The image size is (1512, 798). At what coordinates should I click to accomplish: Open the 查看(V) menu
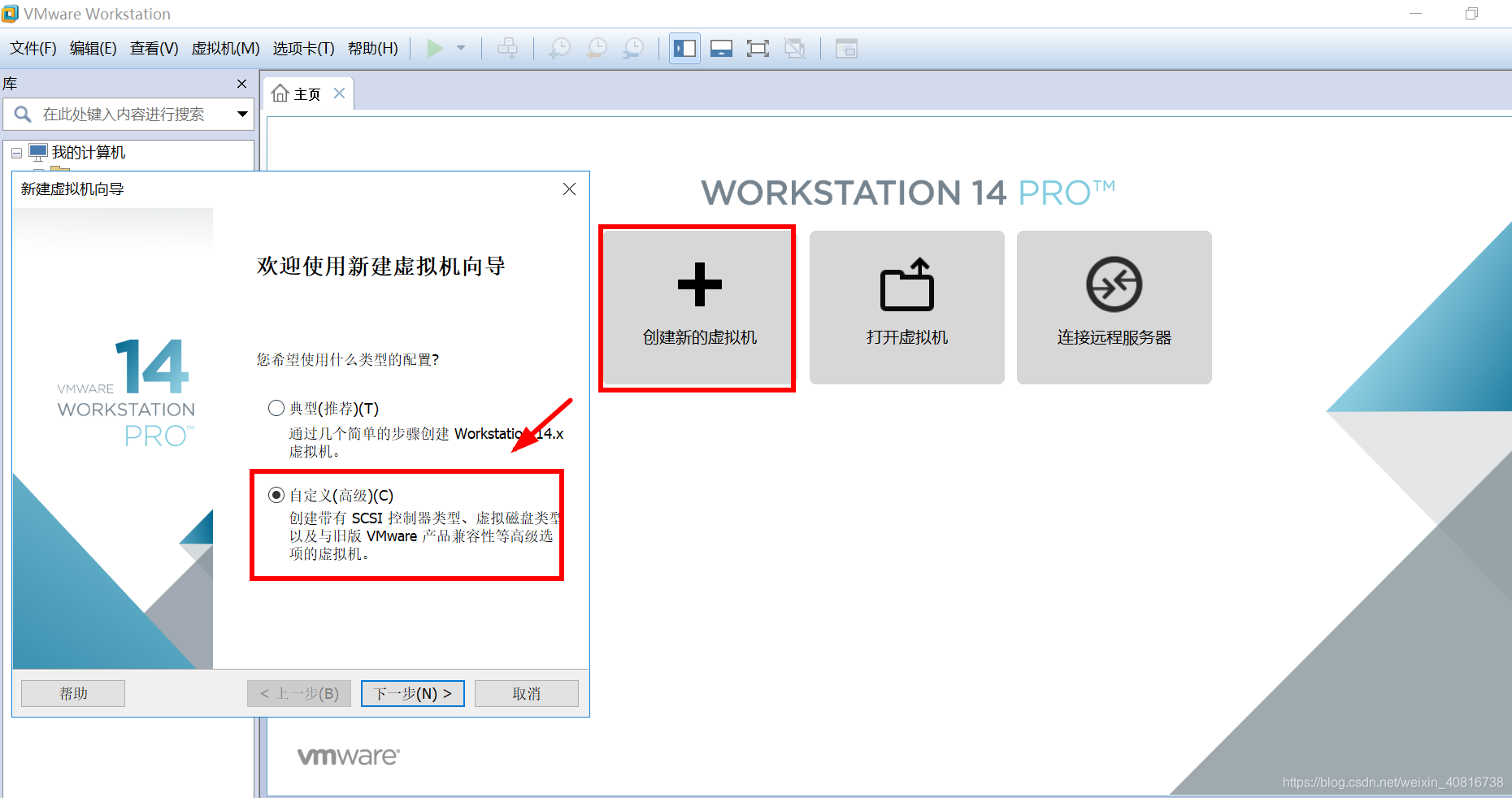coord(154,49)
